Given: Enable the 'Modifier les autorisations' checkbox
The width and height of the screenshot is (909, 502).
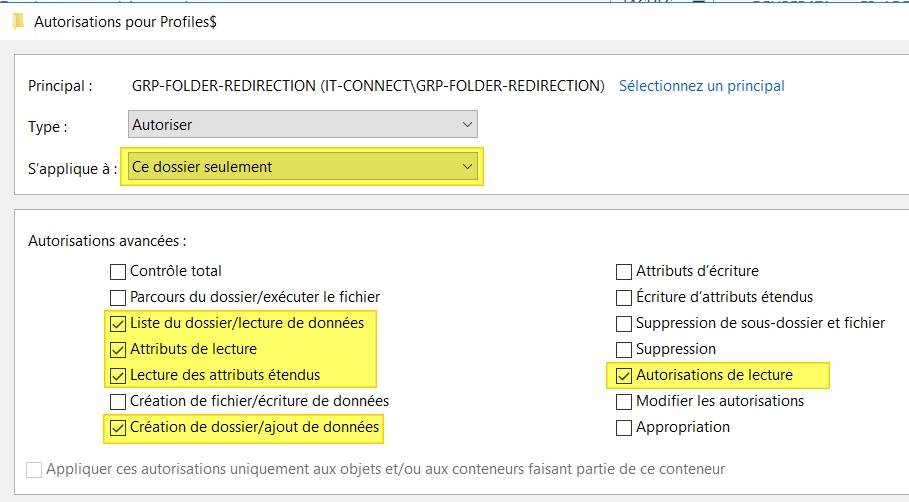Looking at the screenshot, I should pyautogui.click(x=624, y=401).
